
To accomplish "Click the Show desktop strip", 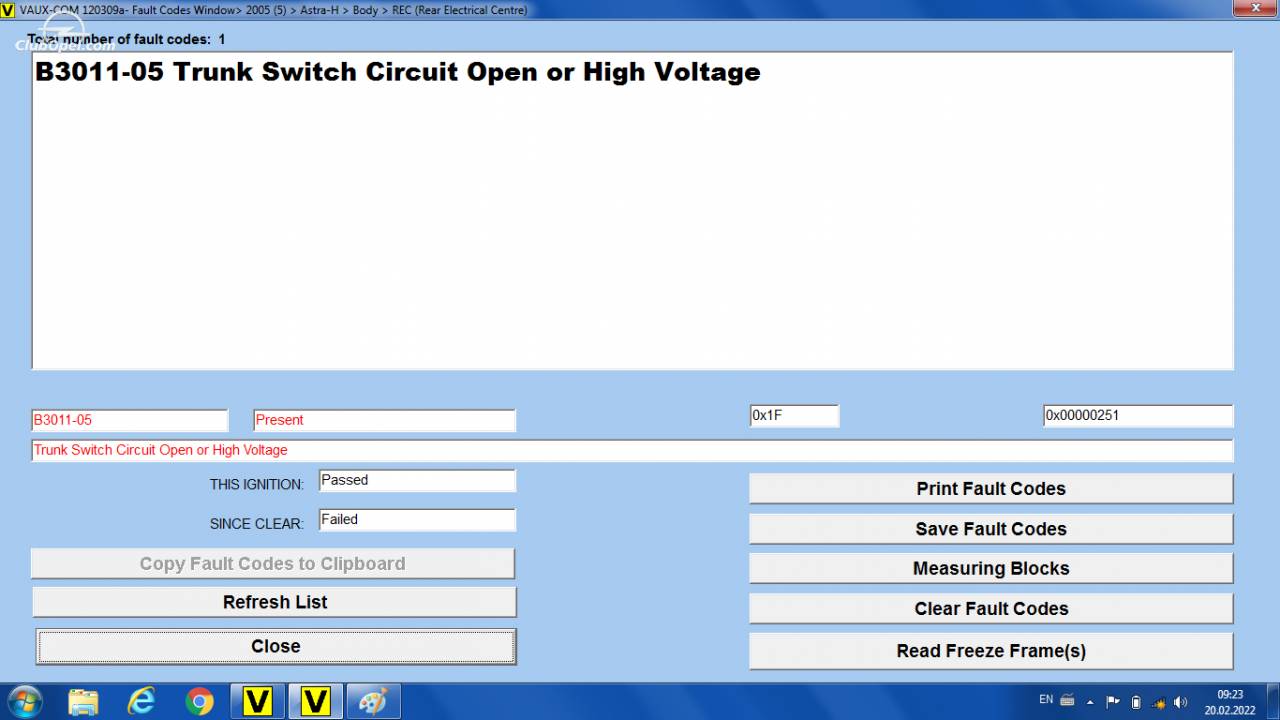I will coord(1272,701).
